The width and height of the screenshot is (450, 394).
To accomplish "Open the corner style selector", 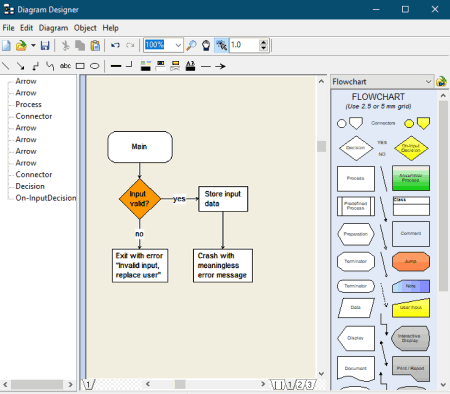I will (x=130, y=65).
